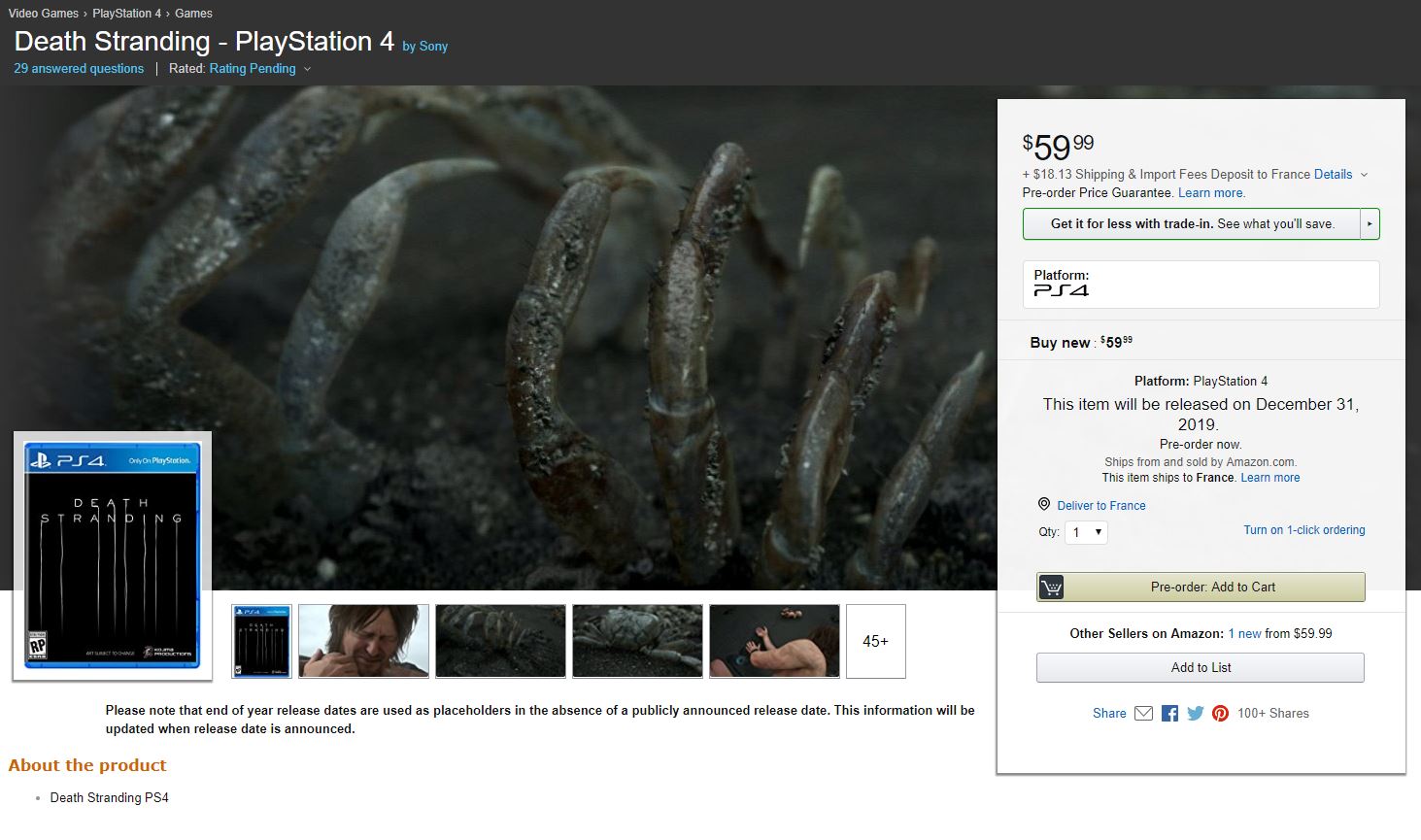This screenshot has width=1421, height=840.
Task: Select the third tentacle hand thumbnail
Action: pyautogui.click(x=500, y=641)
